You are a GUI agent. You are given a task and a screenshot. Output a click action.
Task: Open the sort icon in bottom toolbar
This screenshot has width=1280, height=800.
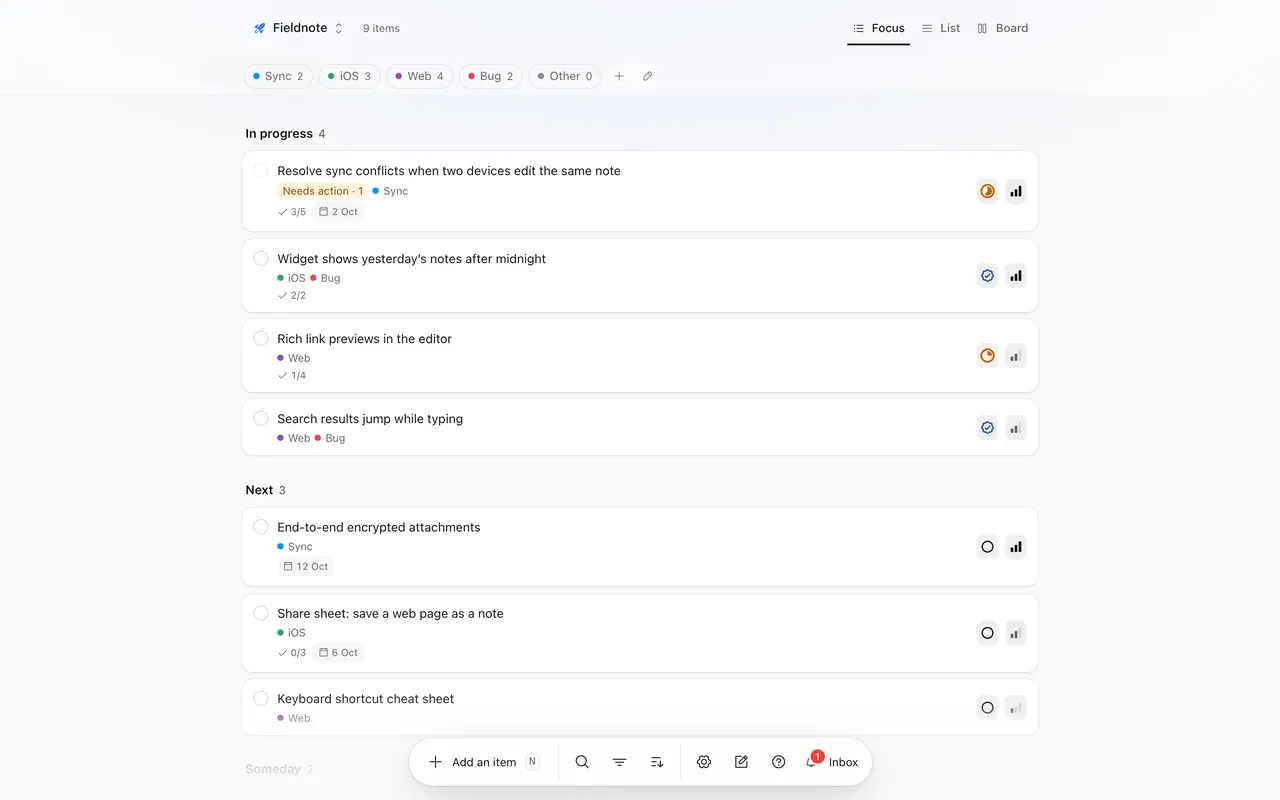657,762
